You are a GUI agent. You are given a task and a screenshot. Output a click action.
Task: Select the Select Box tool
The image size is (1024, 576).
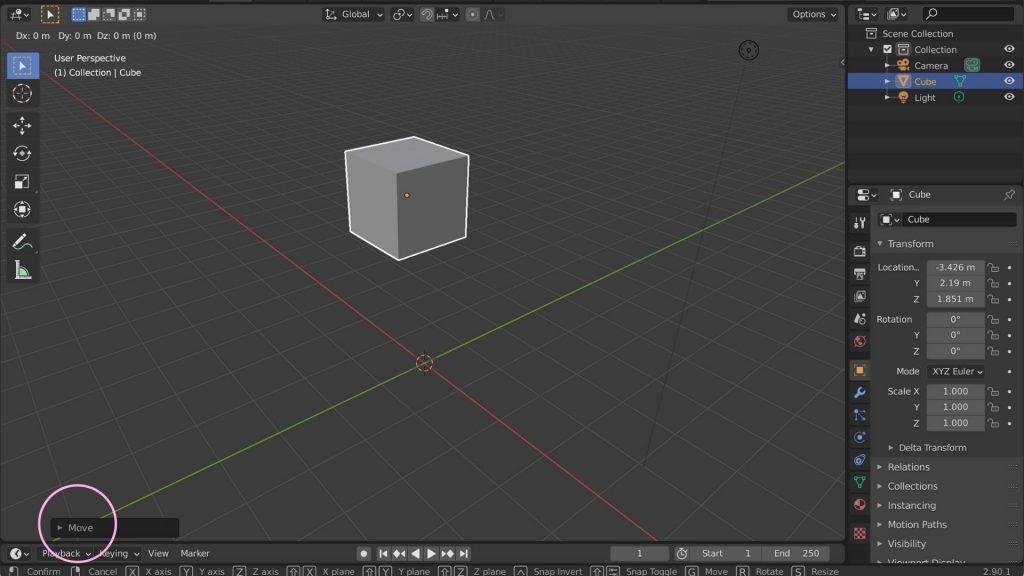coord(22,66)
